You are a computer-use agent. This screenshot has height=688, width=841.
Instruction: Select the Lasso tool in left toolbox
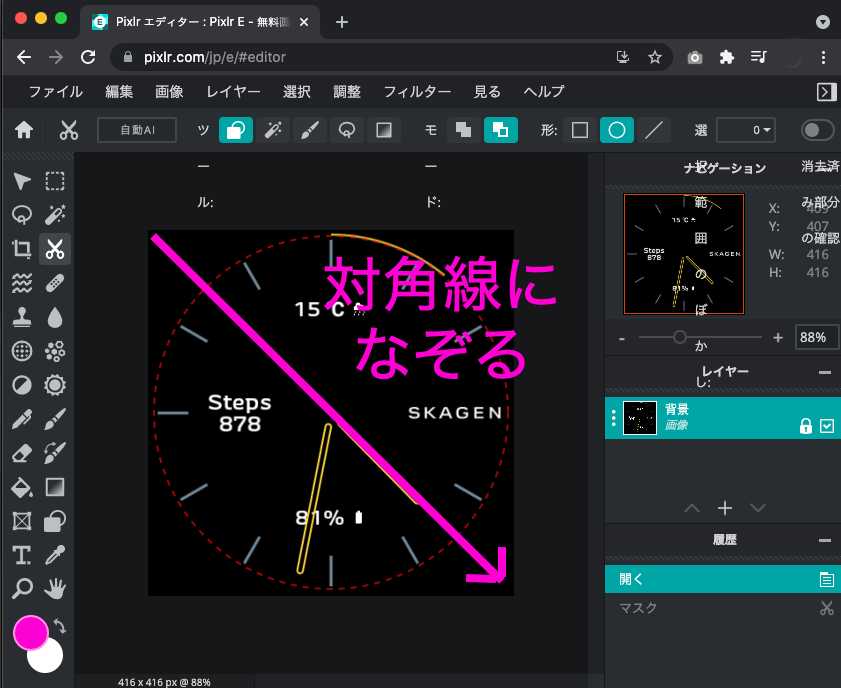pyautogui.click(x=21, y=215)
